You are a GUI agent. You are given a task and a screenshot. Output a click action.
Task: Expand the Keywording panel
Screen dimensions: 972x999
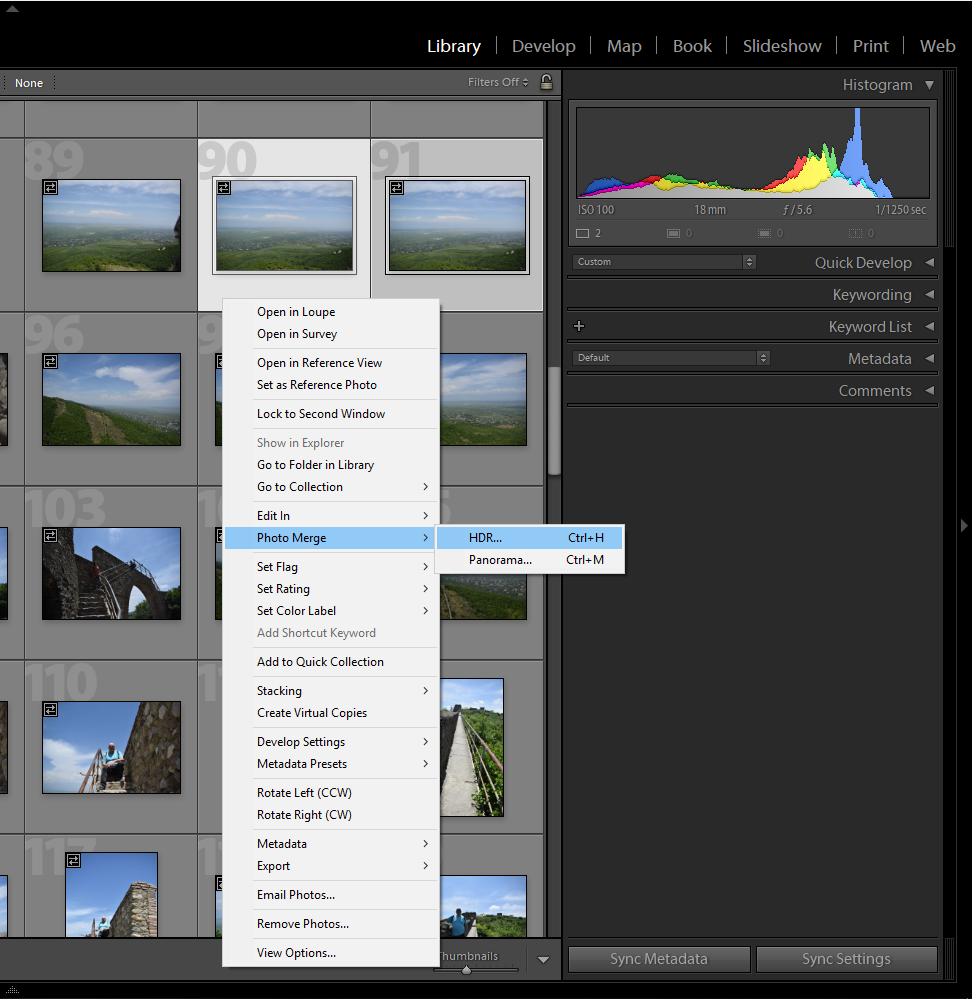(x=929, y=295)
